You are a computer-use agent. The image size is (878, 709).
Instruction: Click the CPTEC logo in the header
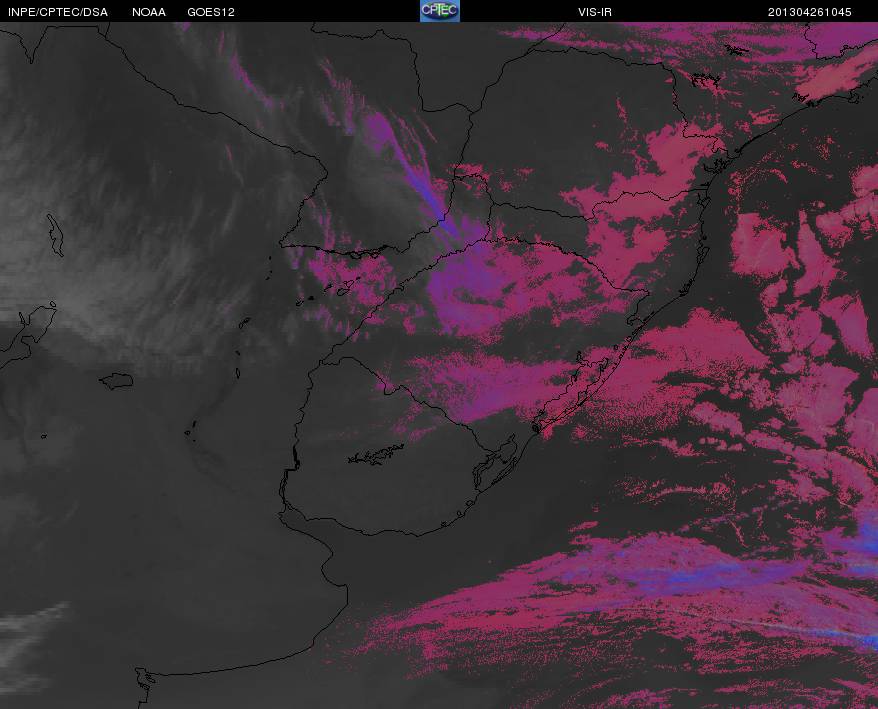440,11
